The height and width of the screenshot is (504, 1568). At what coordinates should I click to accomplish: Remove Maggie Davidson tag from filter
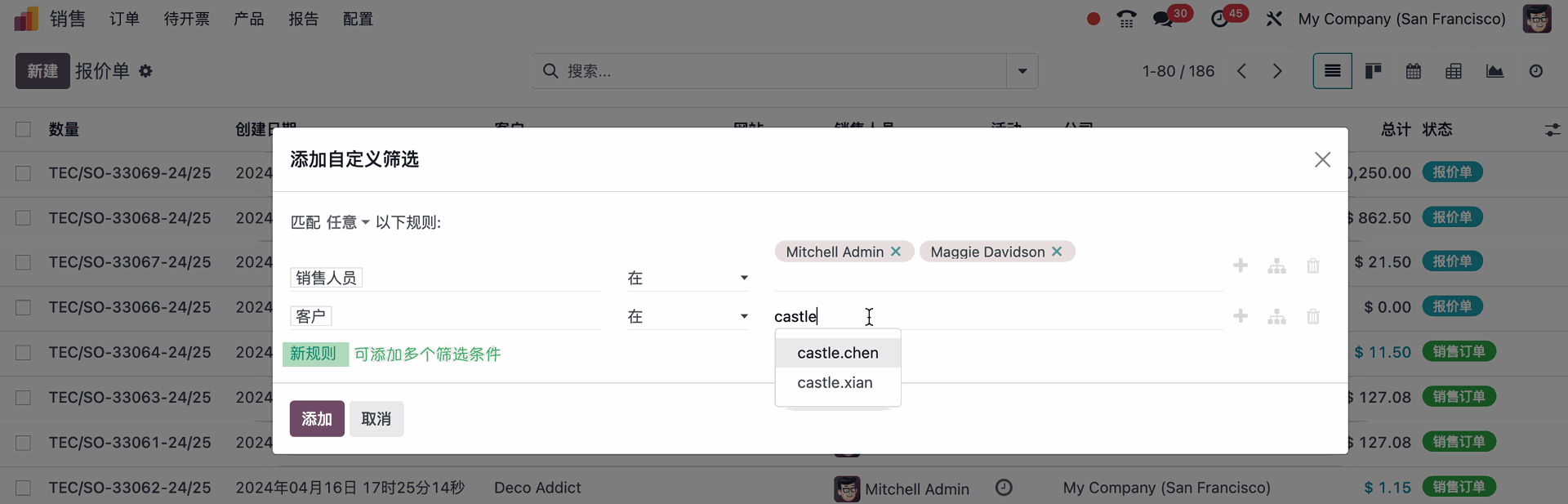[x=1057, y=252]
